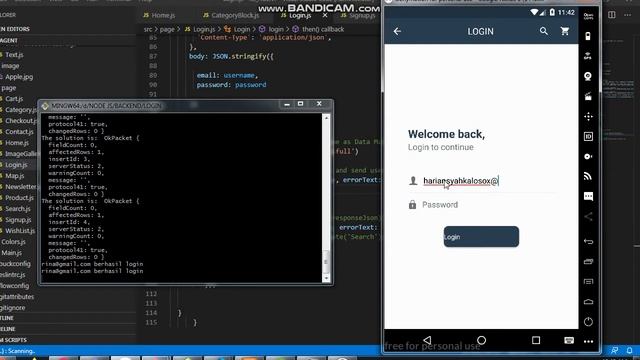Click the email input field

483,181
